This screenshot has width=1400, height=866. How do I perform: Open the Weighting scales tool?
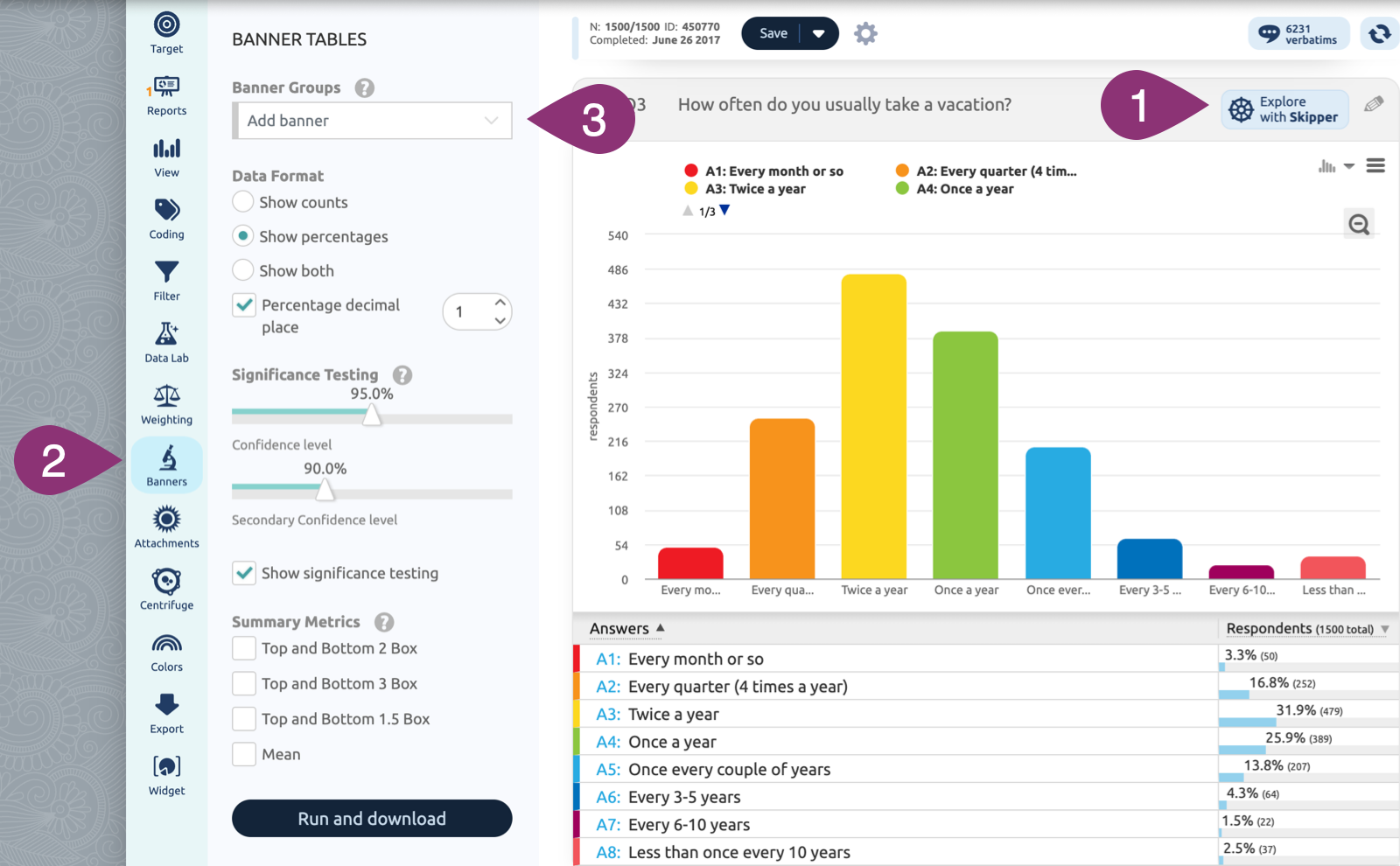point(166,404)
